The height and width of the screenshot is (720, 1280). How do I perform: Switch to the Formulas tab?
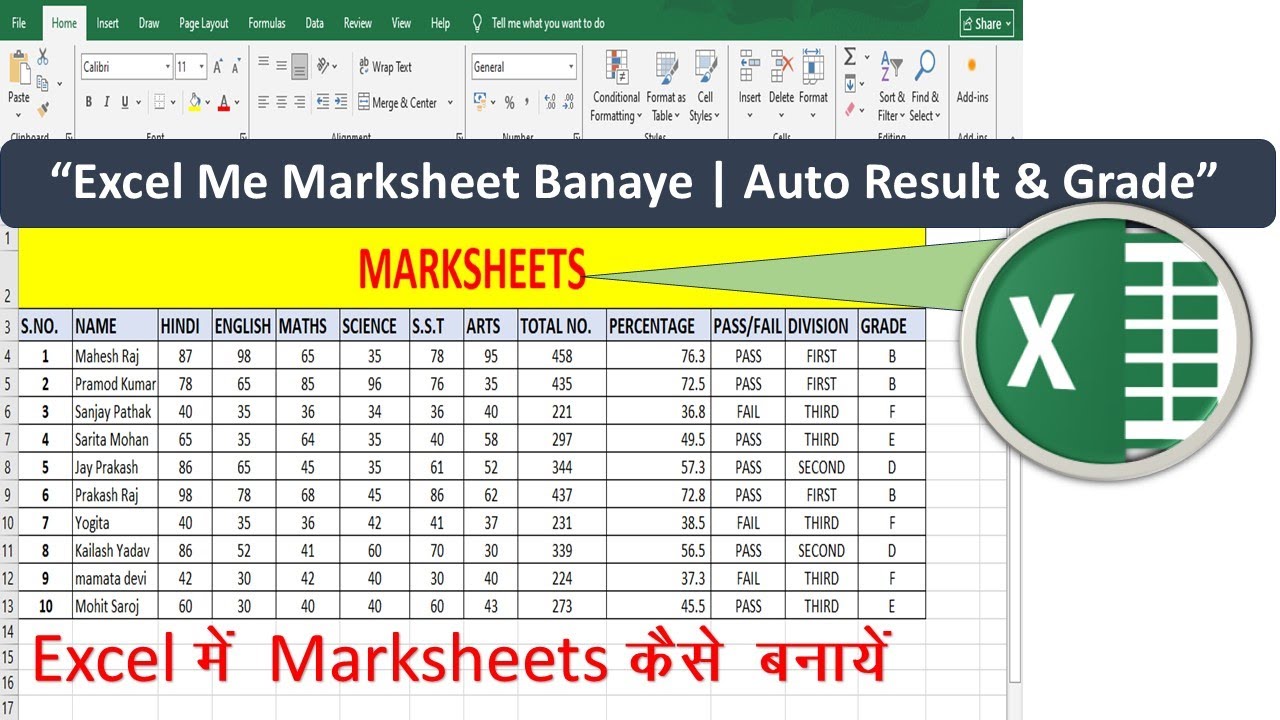[x=266, y=23]
